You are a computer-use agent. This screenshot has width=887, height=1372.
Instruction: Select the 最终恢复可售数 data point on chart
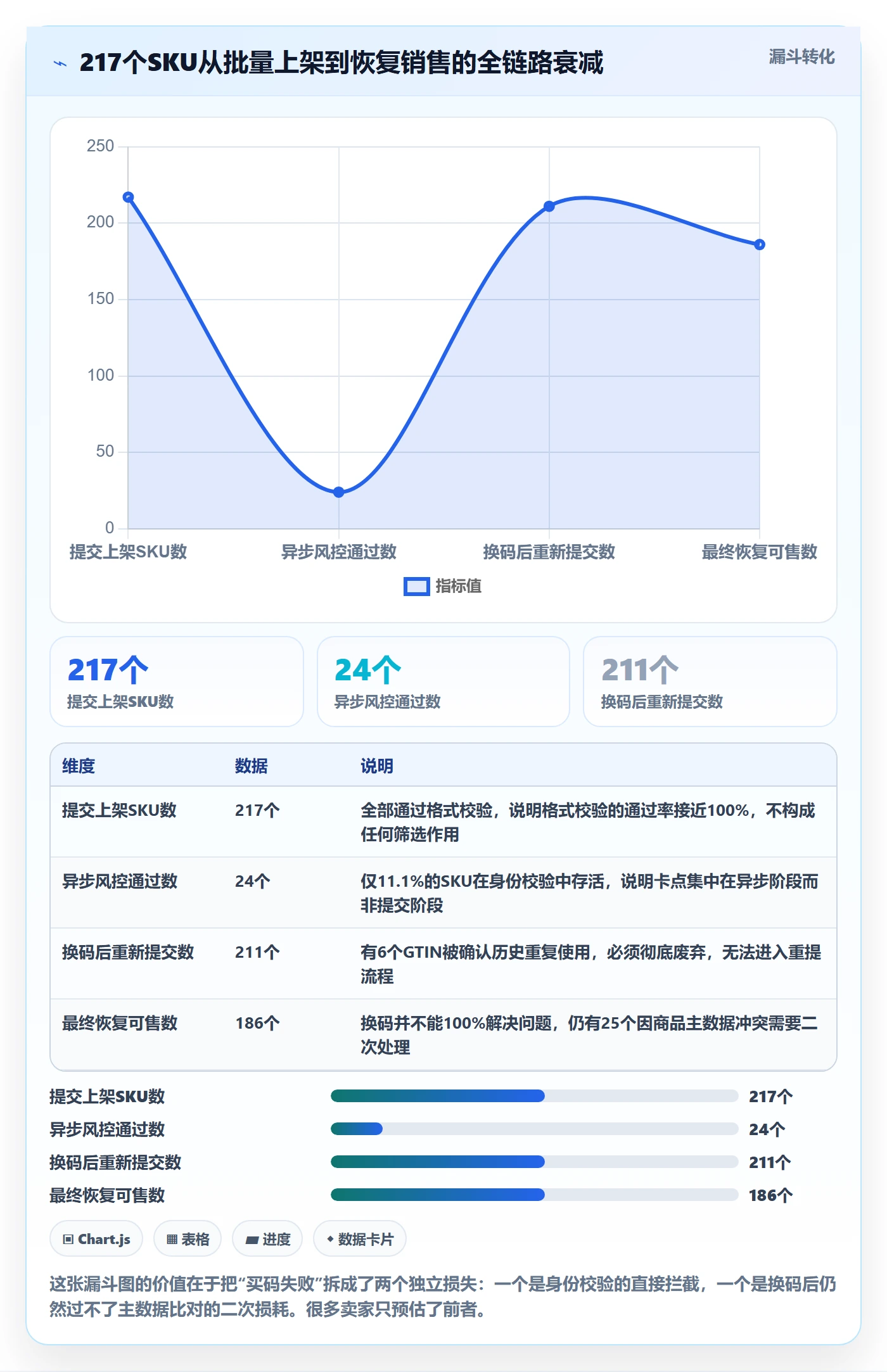click(760, 245)
